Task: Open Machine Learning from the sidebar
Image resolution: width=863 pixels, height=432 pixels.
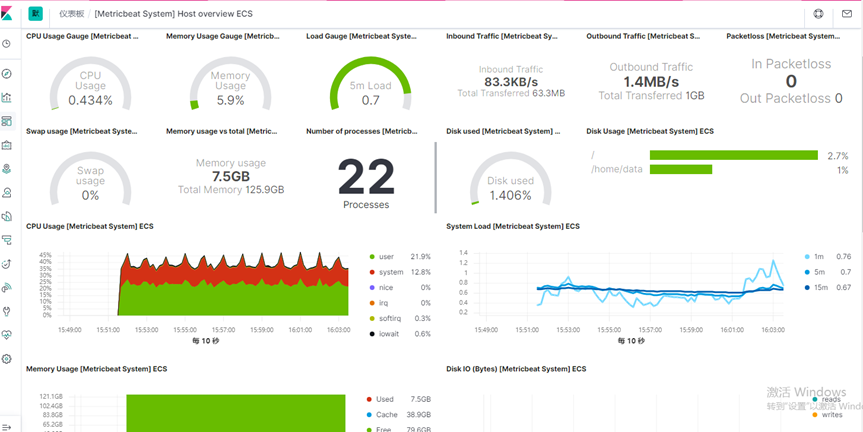Action: pyautogui.click(x=7, y=192)
